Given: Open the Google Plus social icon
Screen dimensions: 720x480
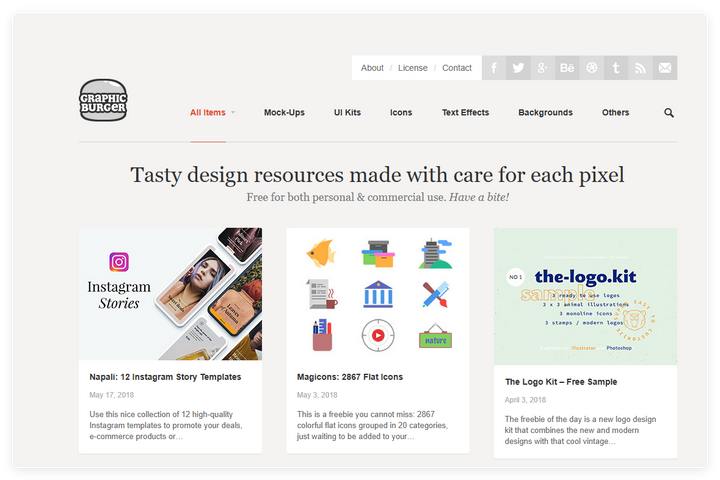Looking at the screenshot, I should [x=543, y=68].
